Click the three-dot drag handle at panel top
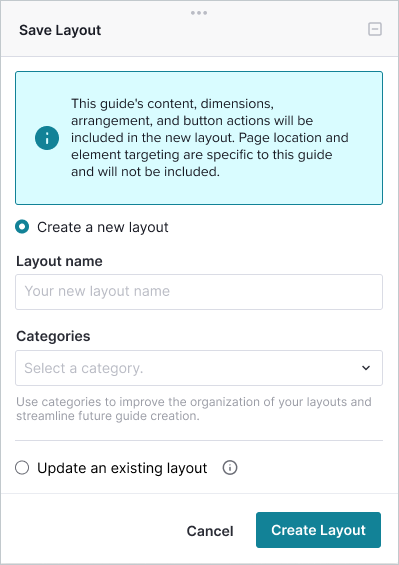Screen dimensions: 399x565 [199, 13]
